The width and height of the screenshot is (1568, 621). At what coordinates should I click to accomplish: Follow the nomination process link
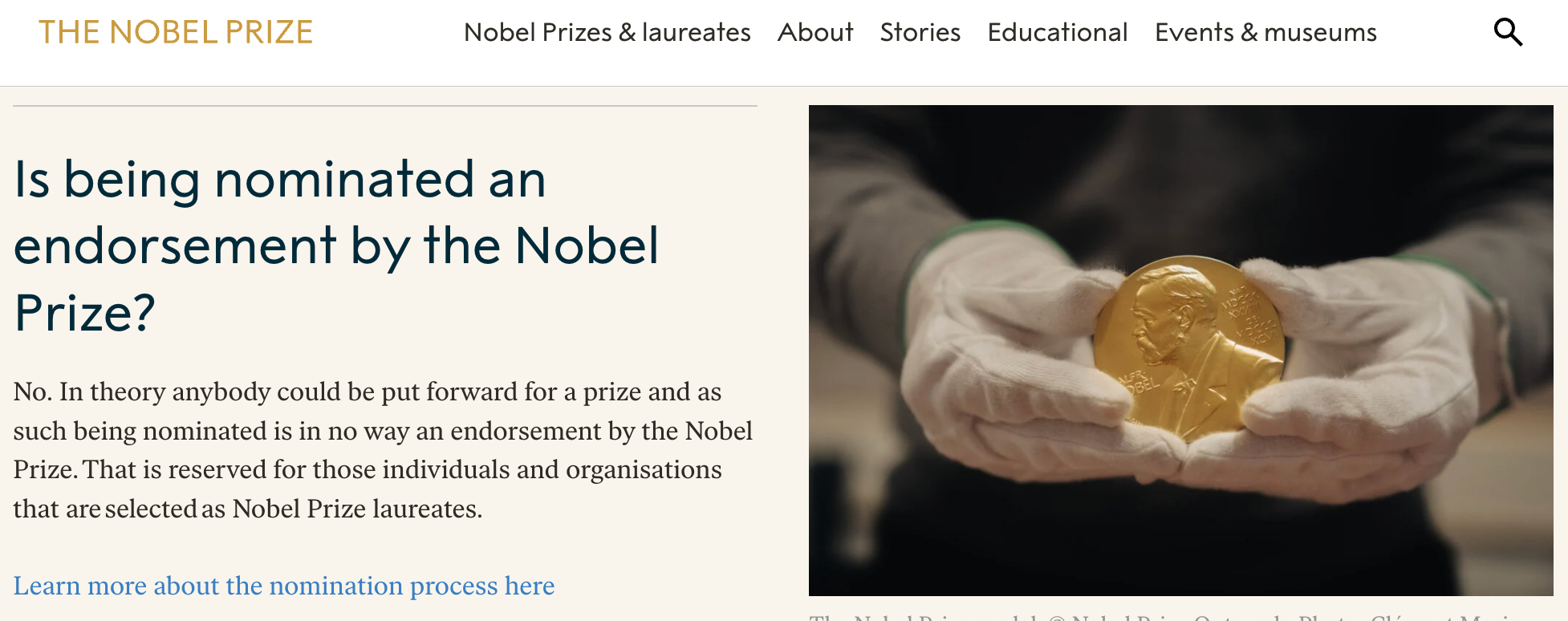click(283, 586)
